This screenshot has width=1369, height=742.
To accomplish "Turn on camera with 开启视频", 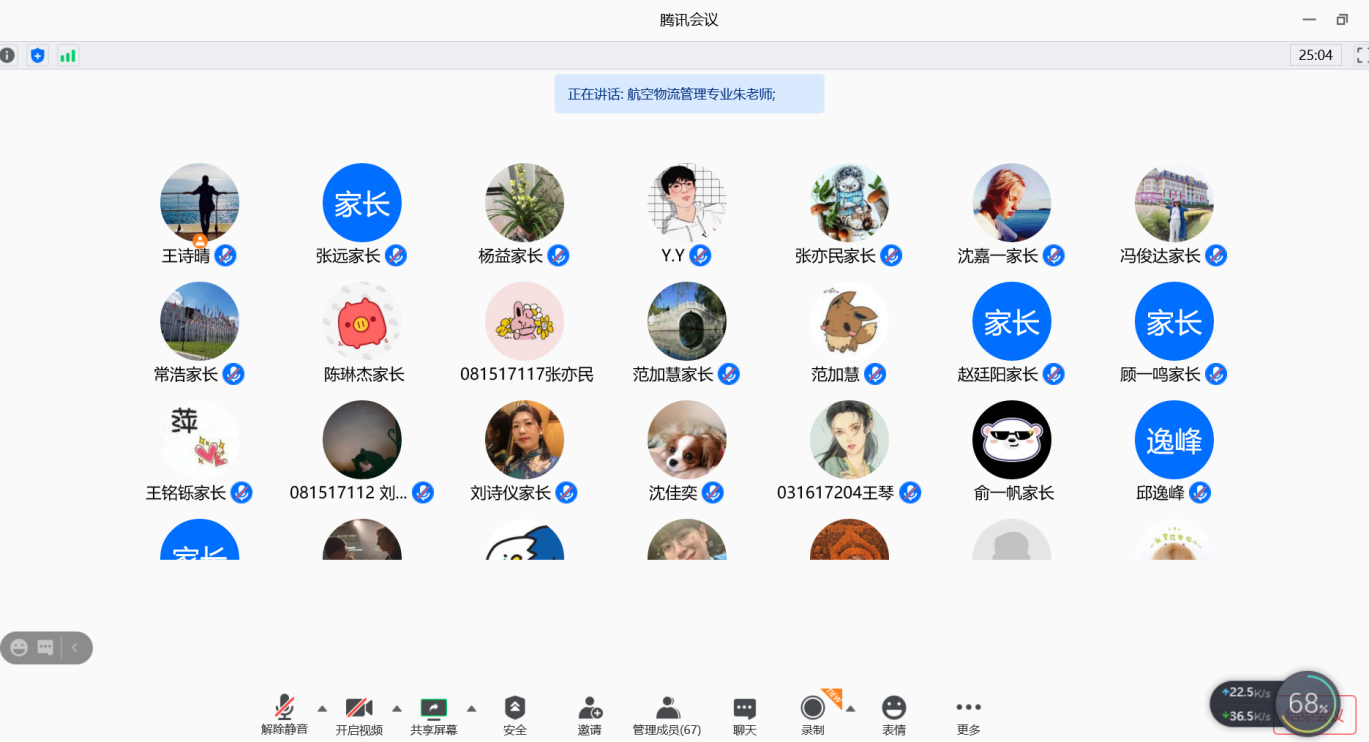I will [x=359, y=715].
